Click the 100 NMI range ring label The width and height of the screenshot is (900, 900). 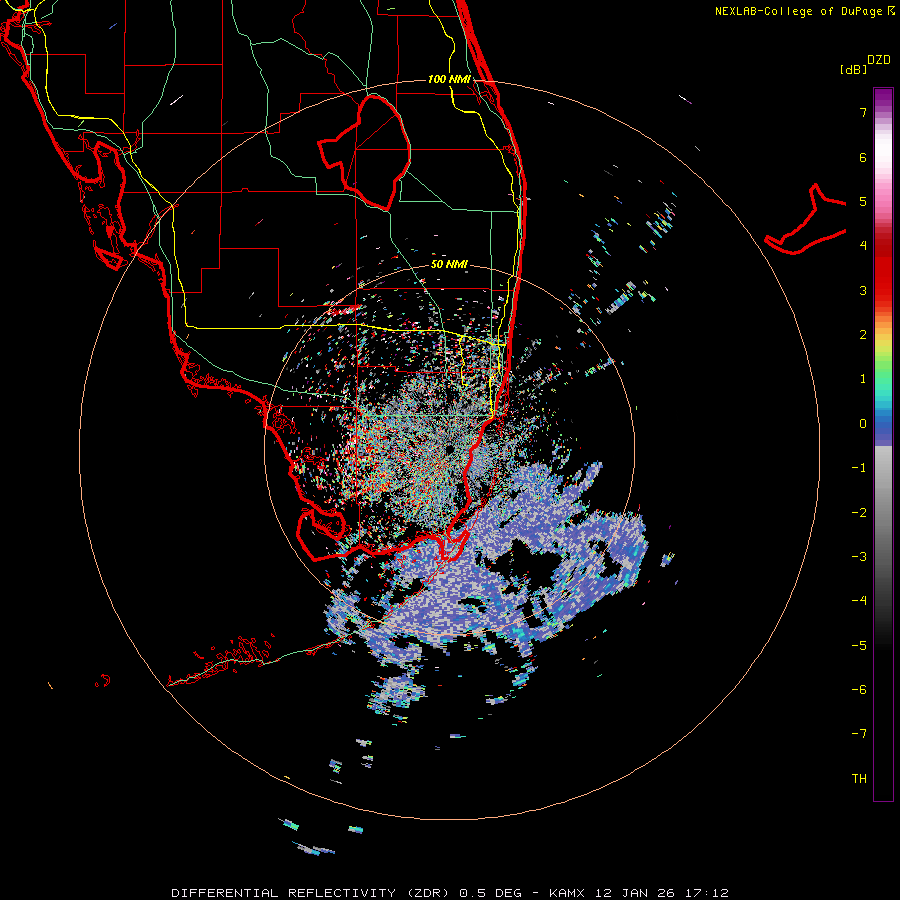[x=449, y=79]
